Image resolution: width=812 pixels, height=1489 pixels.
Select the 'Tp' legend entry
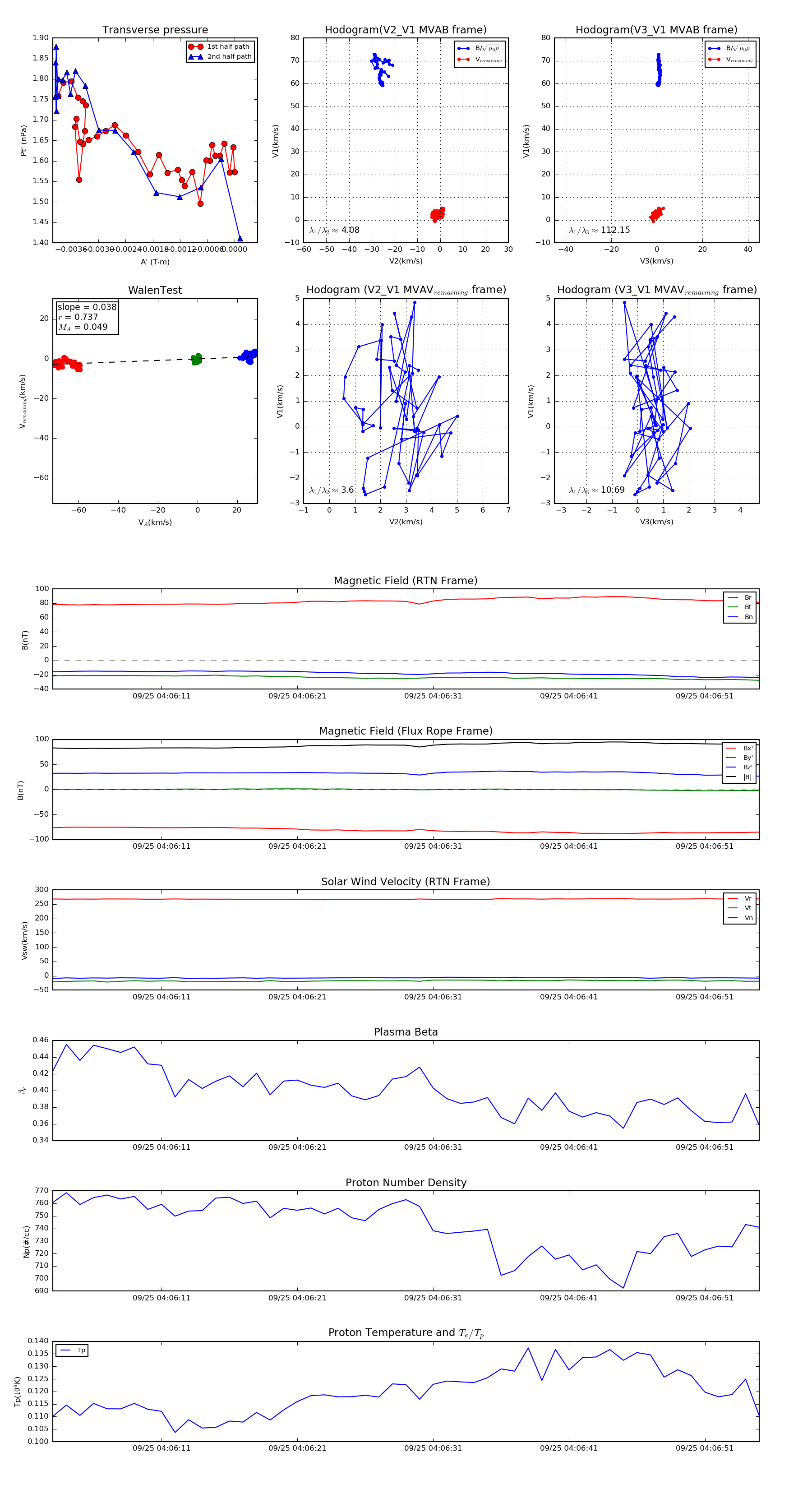coord(72,1350)
